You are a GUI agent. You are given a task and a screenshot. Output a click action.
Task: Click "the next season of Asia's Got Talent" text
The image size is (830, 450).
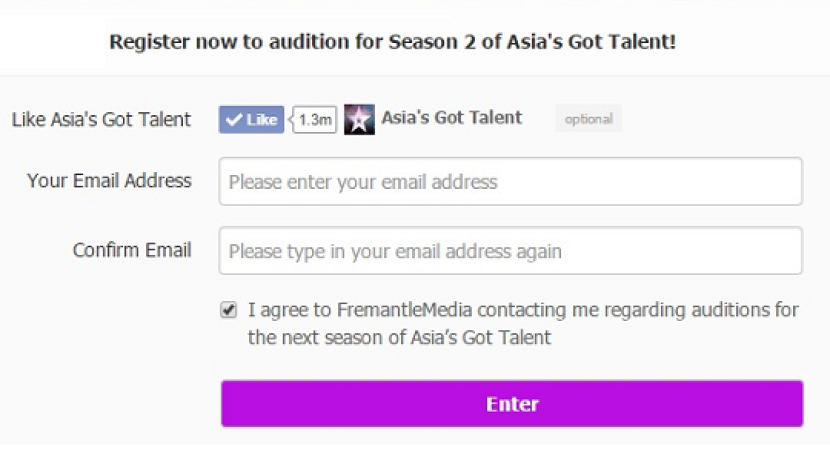399,338
